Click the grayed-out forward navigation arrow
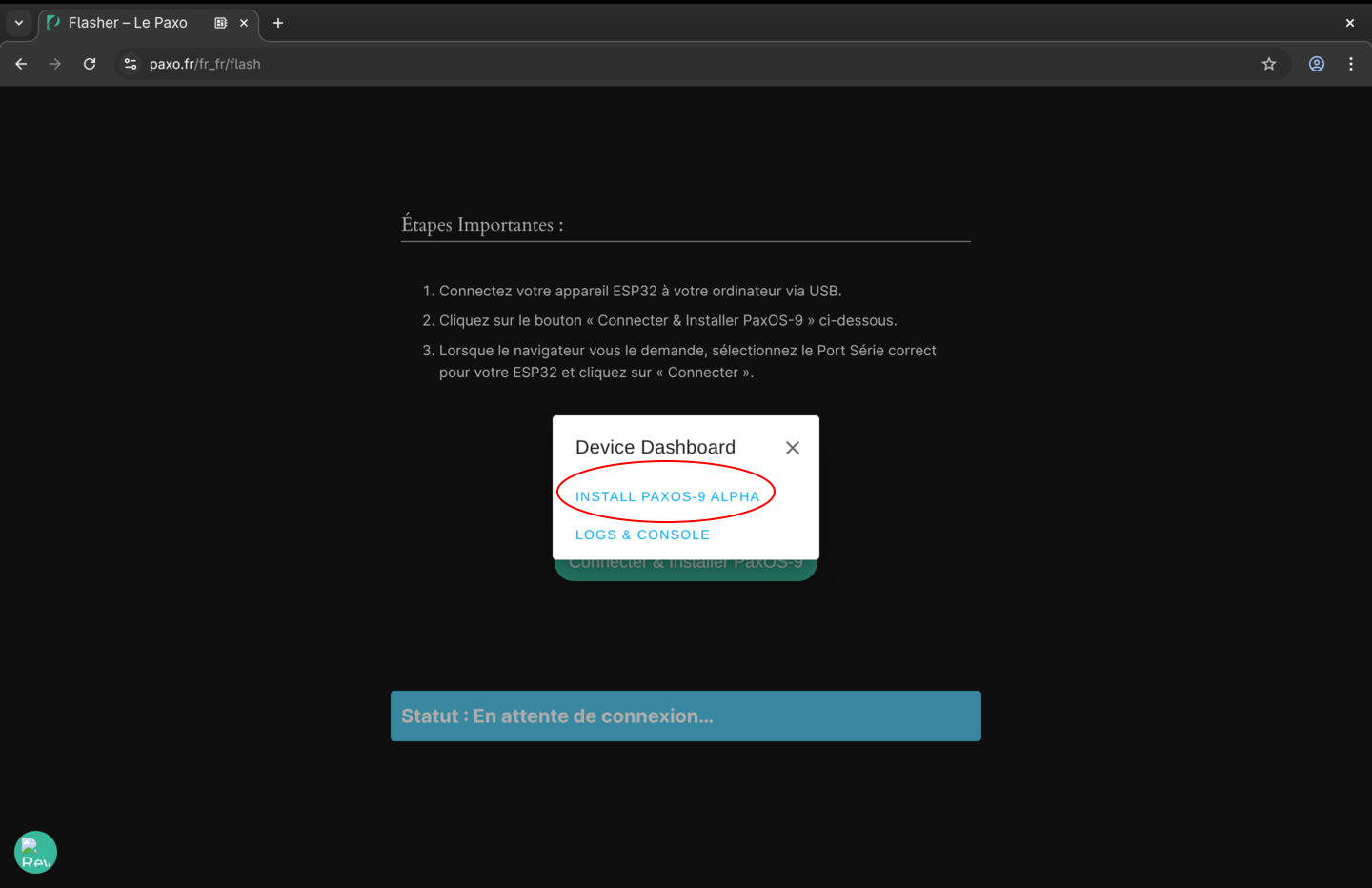The height and width of the screenshot is (888, 1372). click(55, 64)
